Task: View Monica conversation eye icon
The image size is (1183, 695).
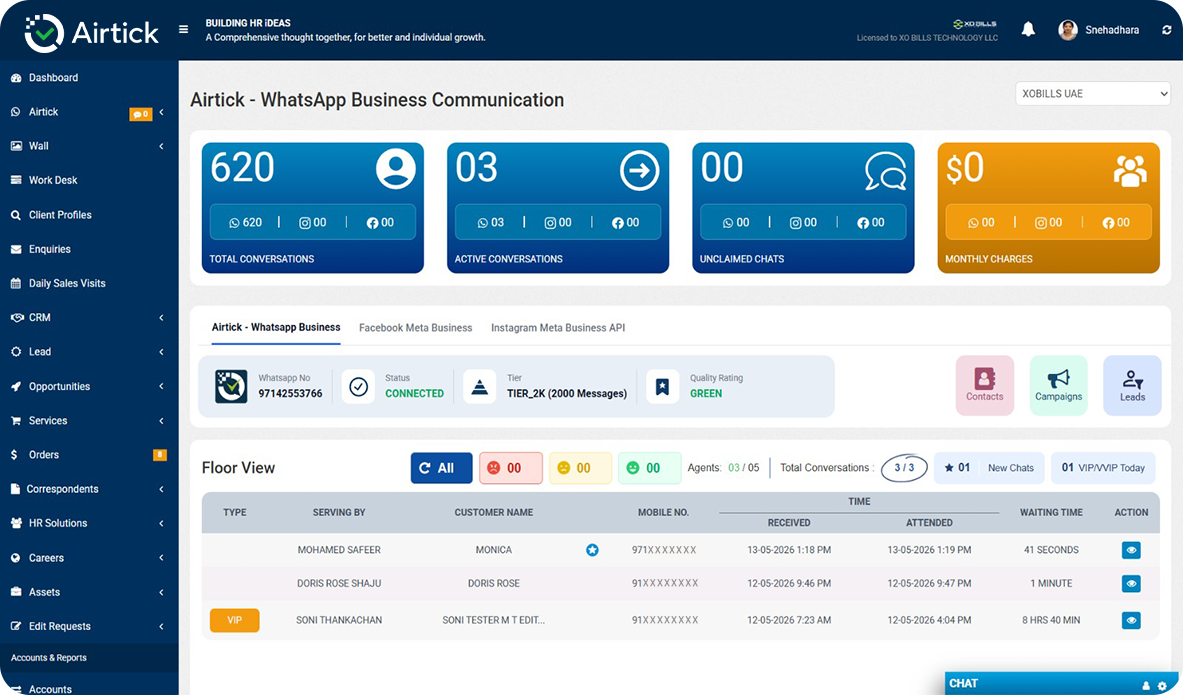Action: (x=1131, y=550)
